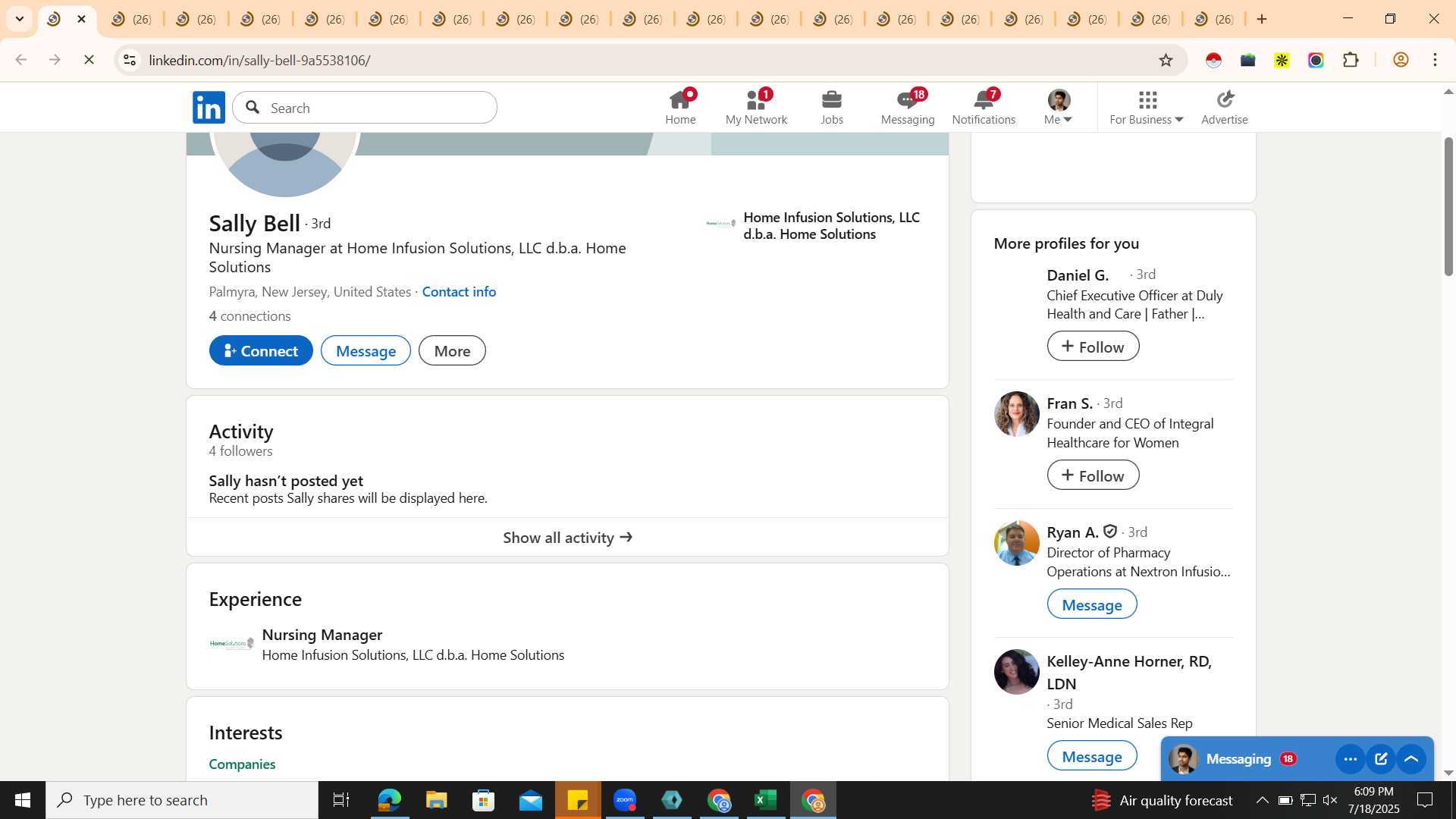Message Ryan A.
Image resolution: width=1456 pixels, height=819 pixels.
[x=1092, y=604]
